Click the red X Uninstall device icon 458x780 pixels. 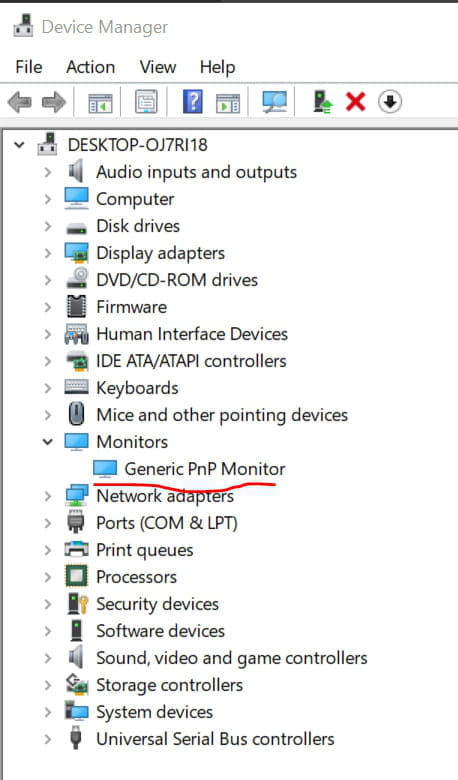(356, 102)
